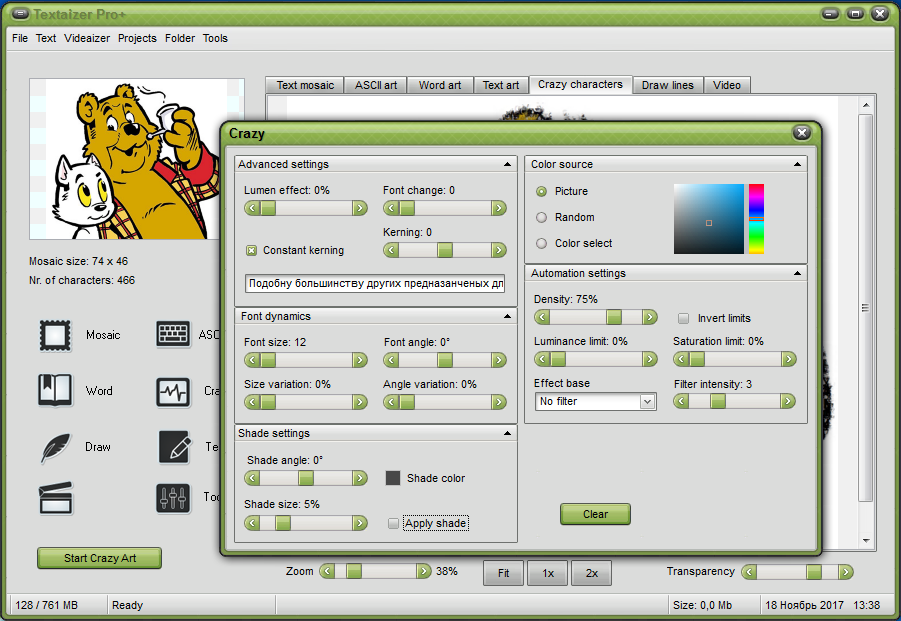Increase Shade size with right arrow
Image resolution: width=901 pixels, height=621 pixels.
coord(360,523)
